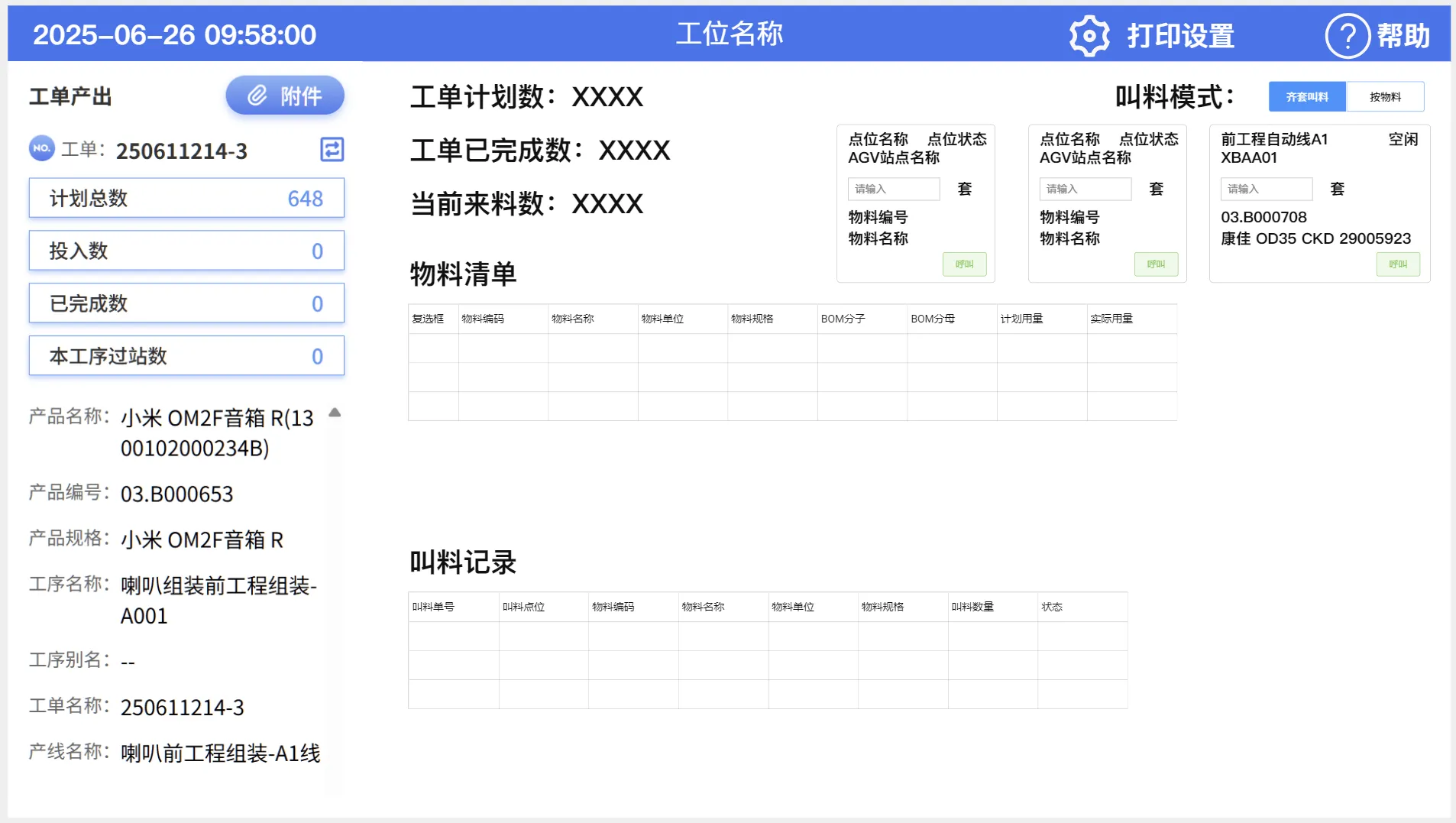
Task: Open the 附件 attachment button
Action: click(285, 96)
